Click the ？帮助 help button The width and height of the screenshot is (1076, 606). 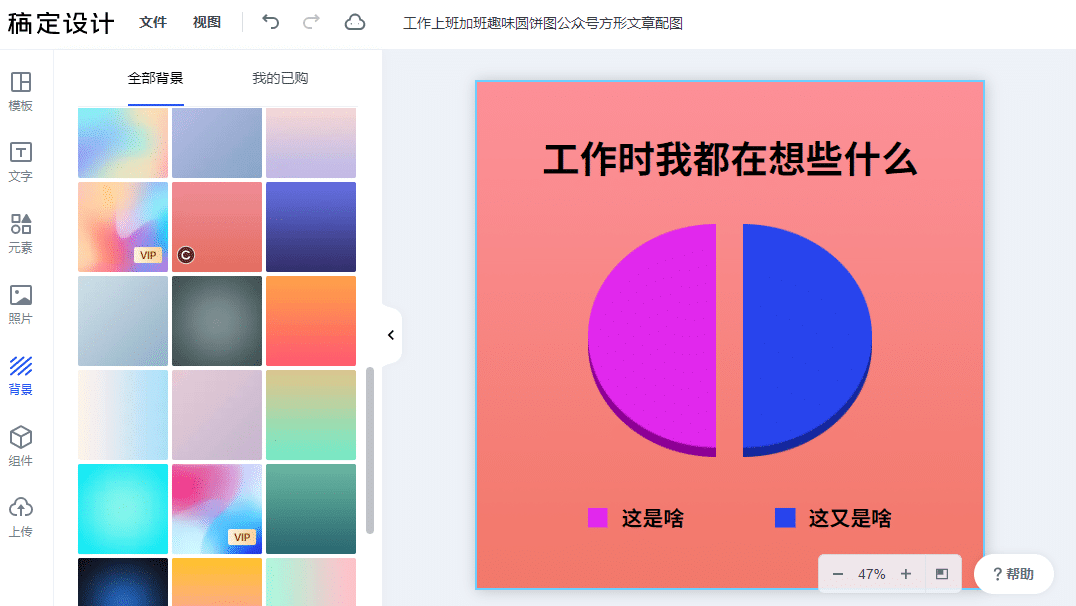coord(1014,574)
